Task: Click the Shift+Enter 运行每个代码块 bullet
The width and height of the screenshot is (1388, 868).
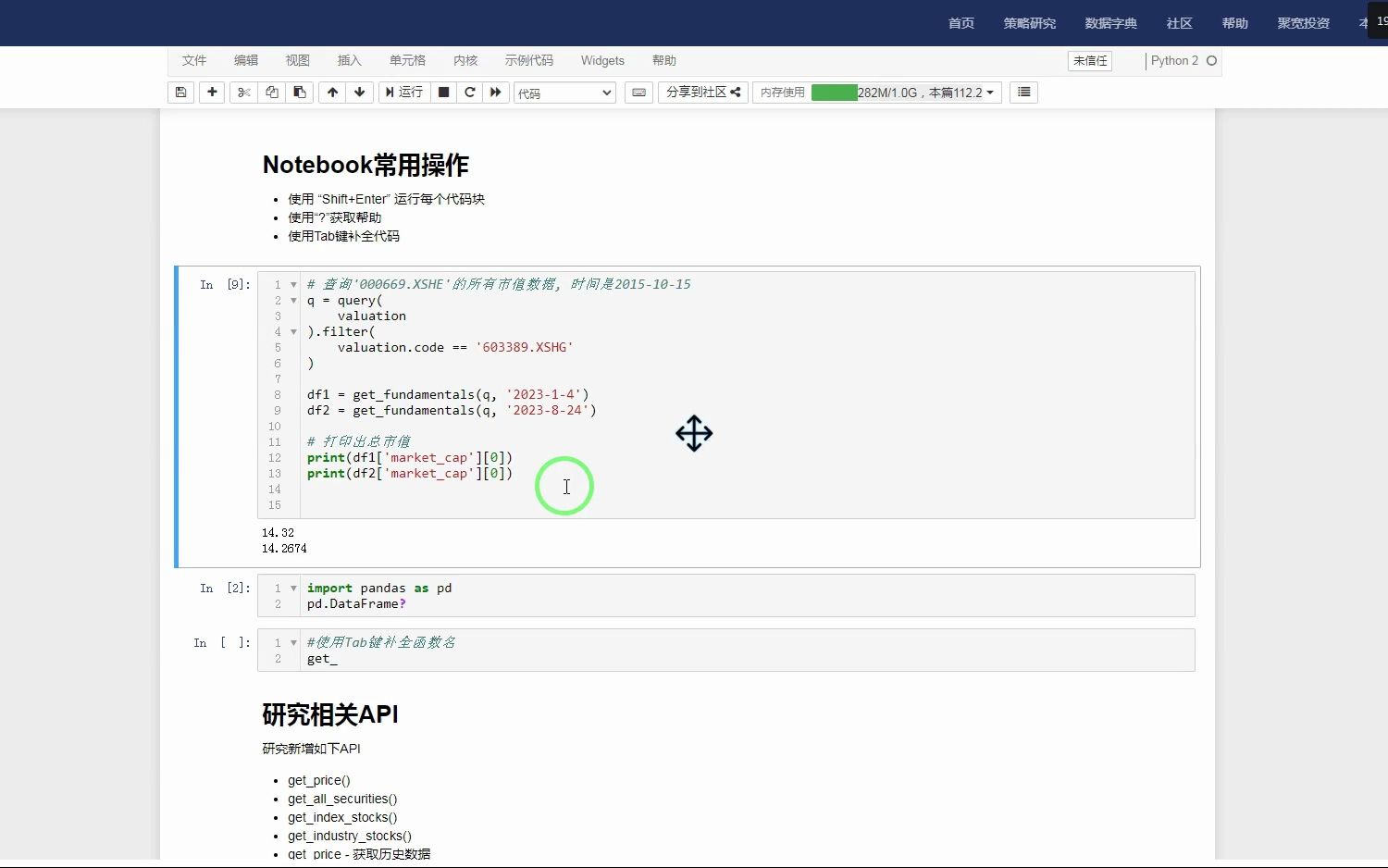Action: tap(386, 199)
